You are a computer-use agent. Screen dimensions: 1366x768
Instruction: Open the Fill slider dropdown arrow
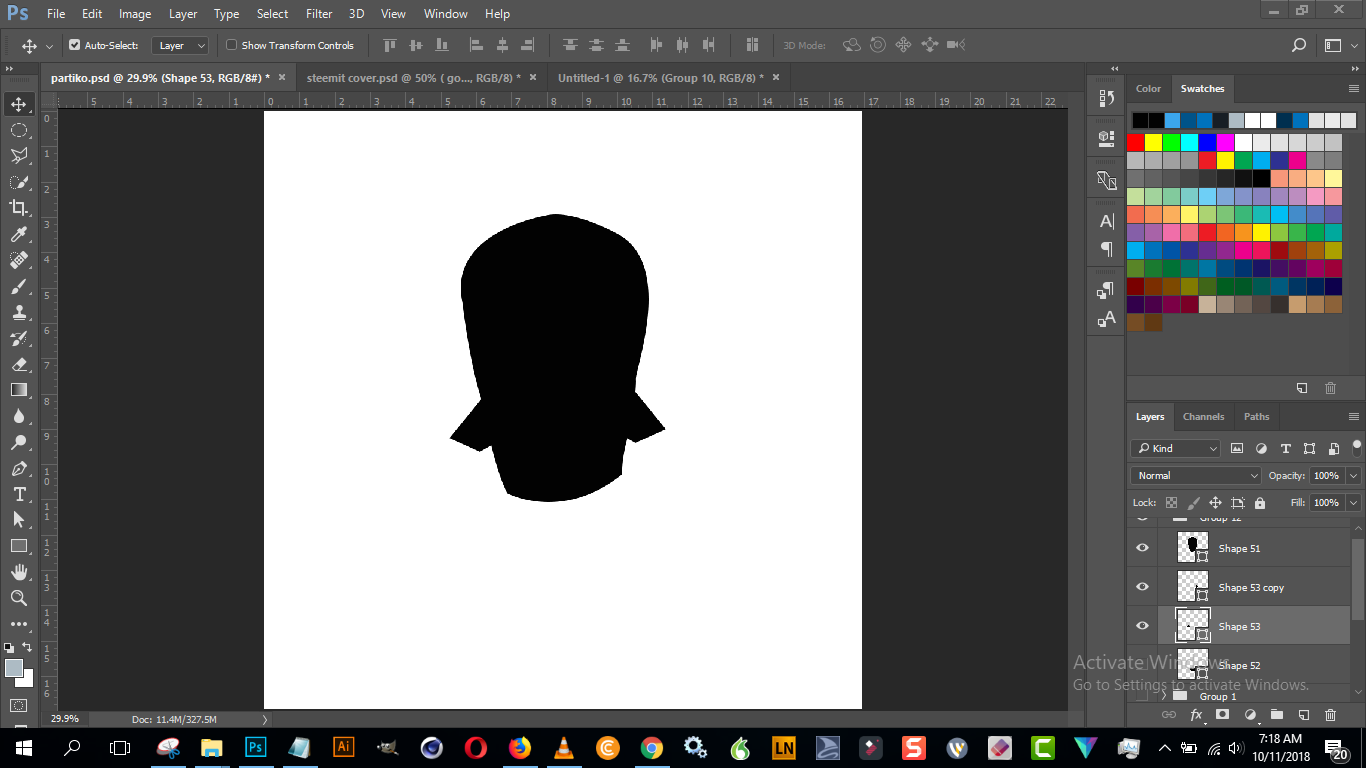pyautogui.click(x=1353, y=503)
